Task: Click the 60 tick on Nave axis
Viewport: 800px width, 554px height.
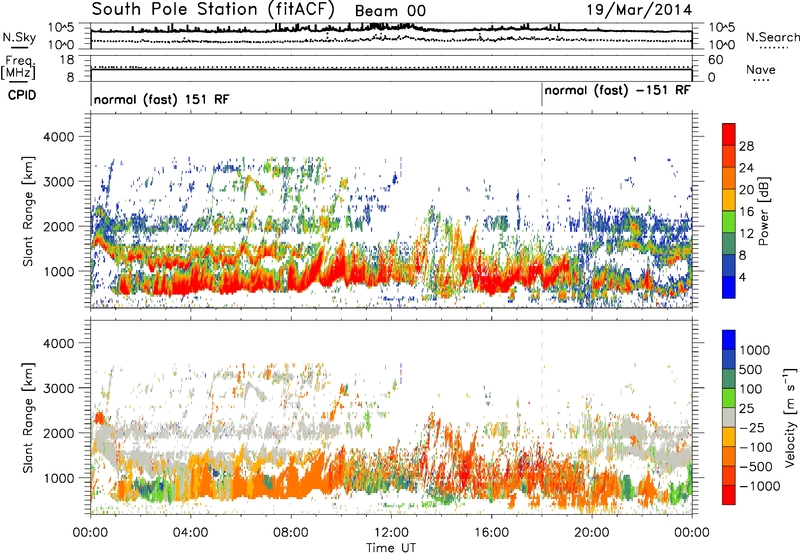Action: [x=715, y=60]
